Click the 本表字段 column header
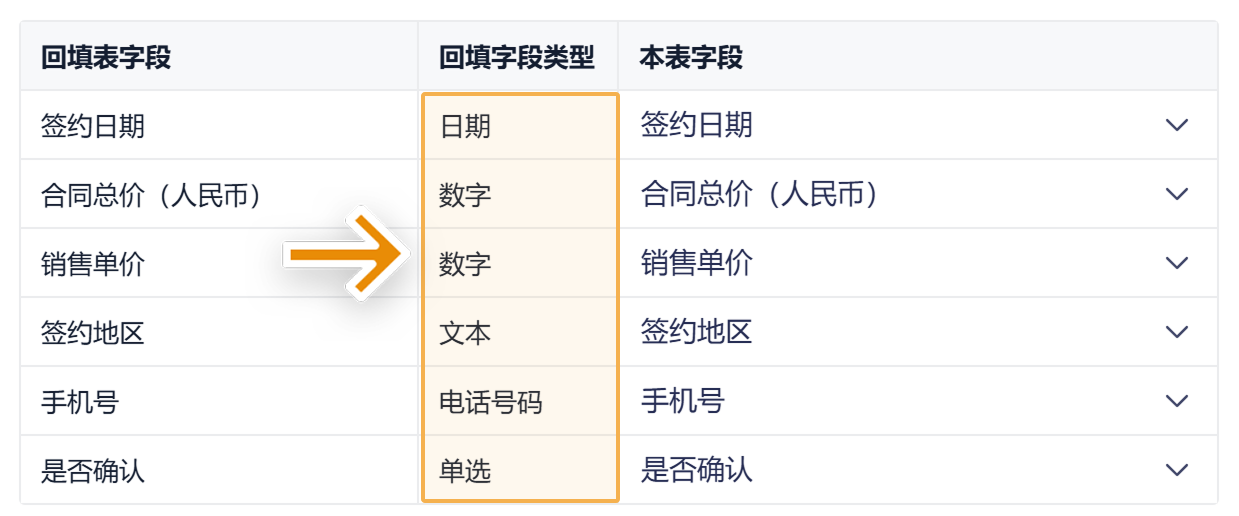 tap(691, 57)
